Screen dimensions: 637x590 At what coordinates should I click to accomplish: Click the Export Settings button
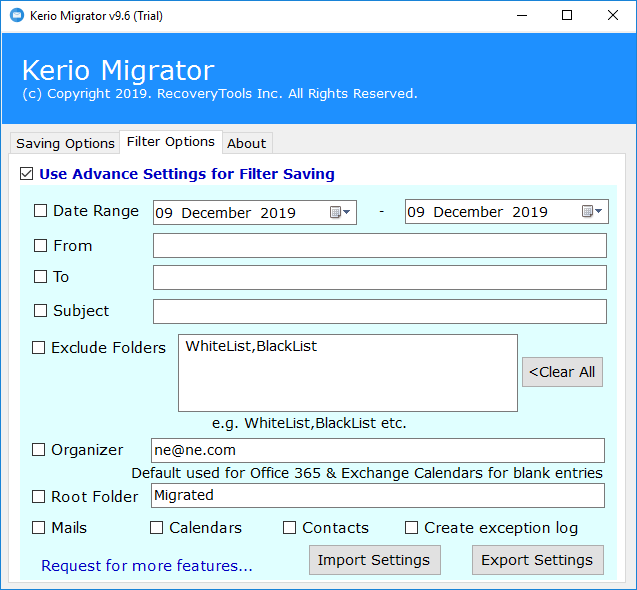click(x=537, y=560)
